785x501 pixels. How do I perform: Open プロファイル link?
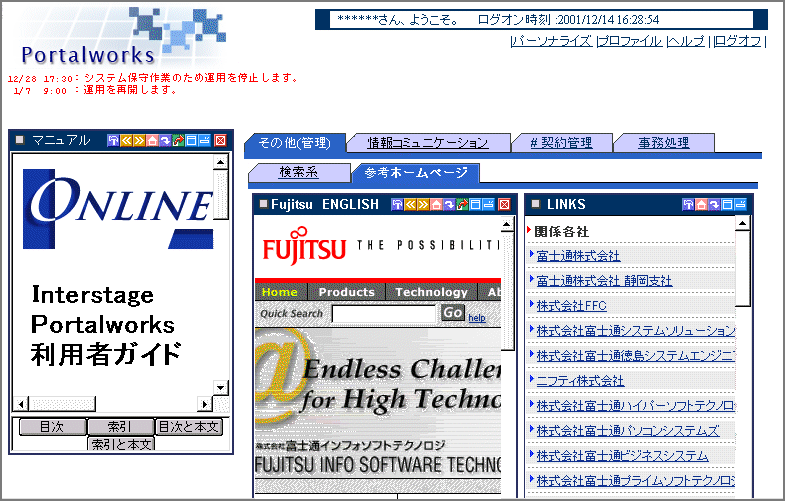pyautogui.click(x=630, y=41)
